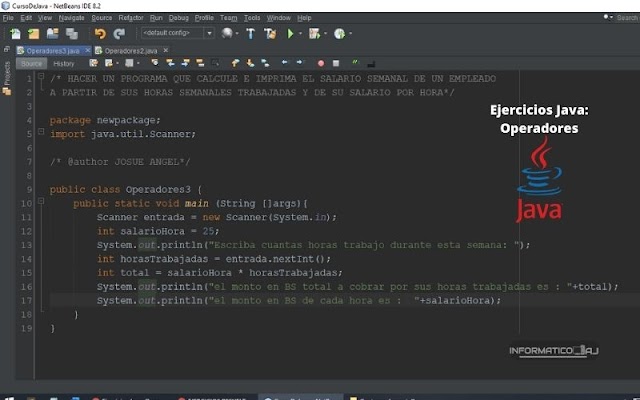Close the Operadores3.java tab
The width and height of the screenshot is (640, 400).
click(87, 50)
